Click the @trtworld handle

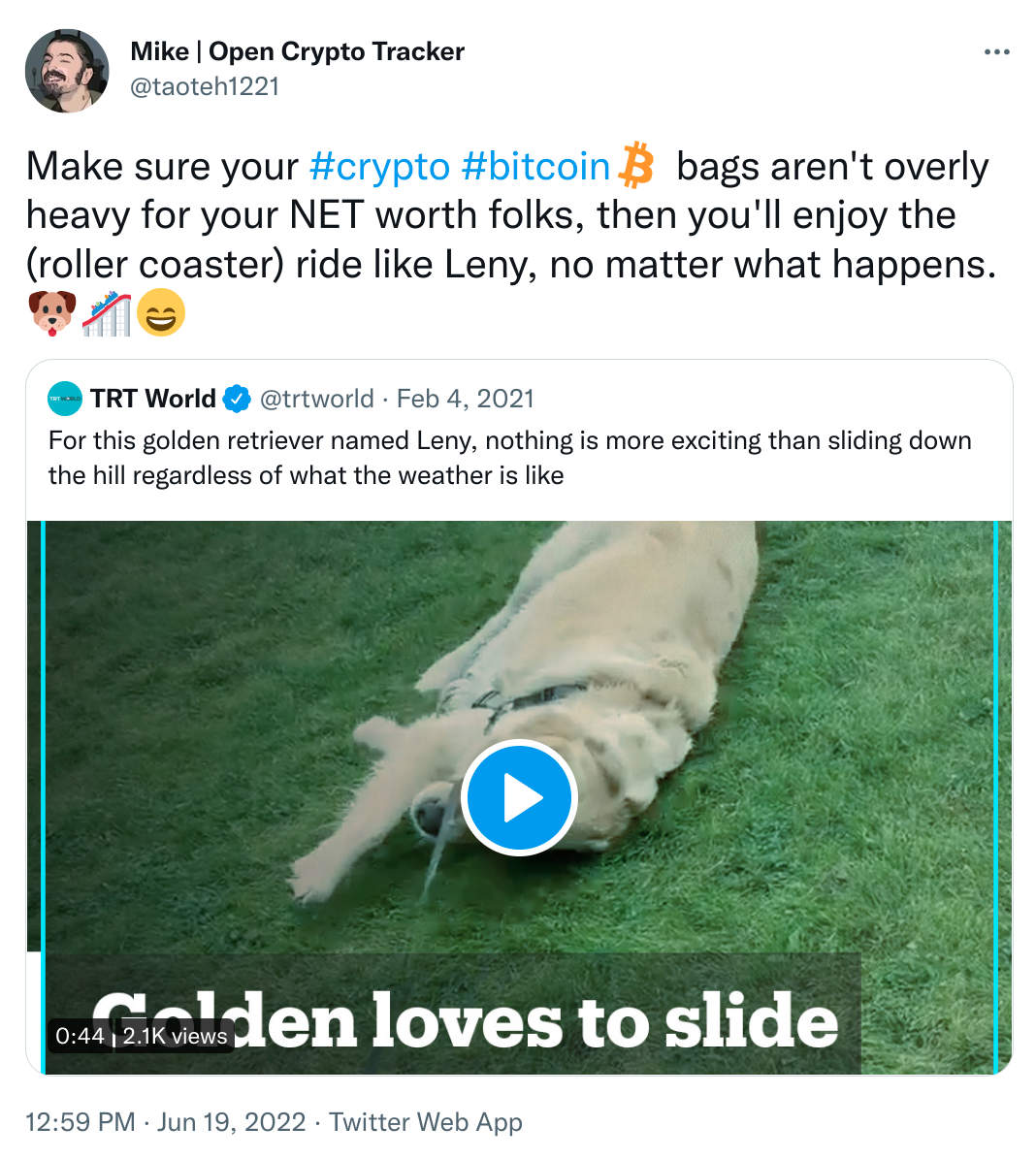pos(317,399)
